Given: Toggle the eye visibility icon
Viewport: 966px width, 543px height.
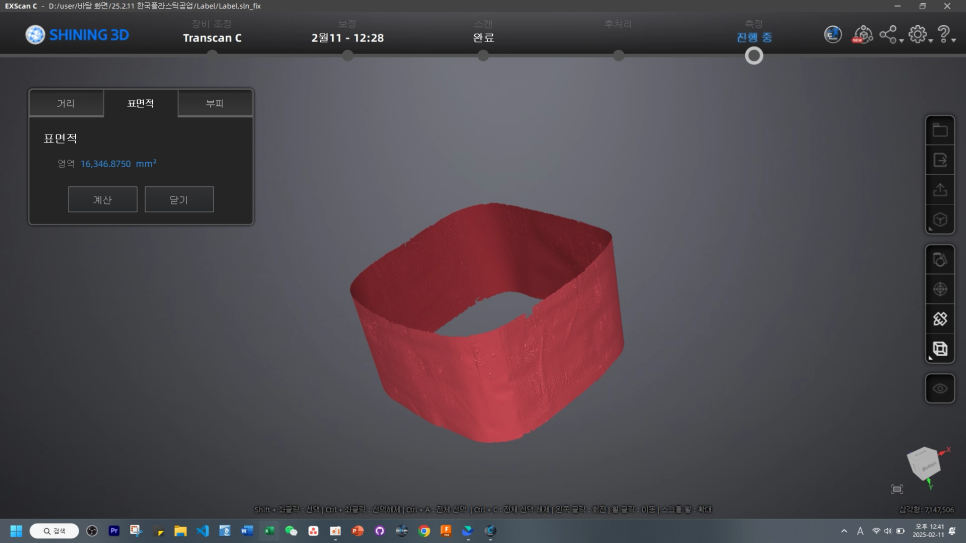Looking at the screenshot, I should (x=940, y=388).
